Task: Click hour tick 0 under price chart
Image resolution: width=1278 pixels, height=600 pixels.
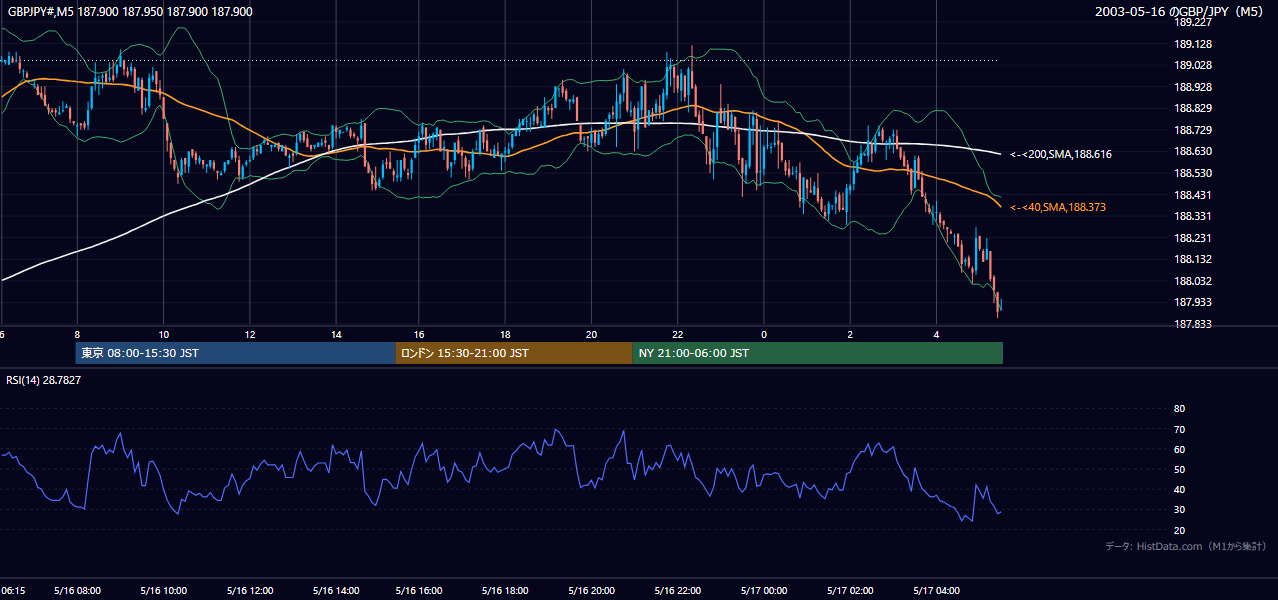Action: click(x=764, y=334)
